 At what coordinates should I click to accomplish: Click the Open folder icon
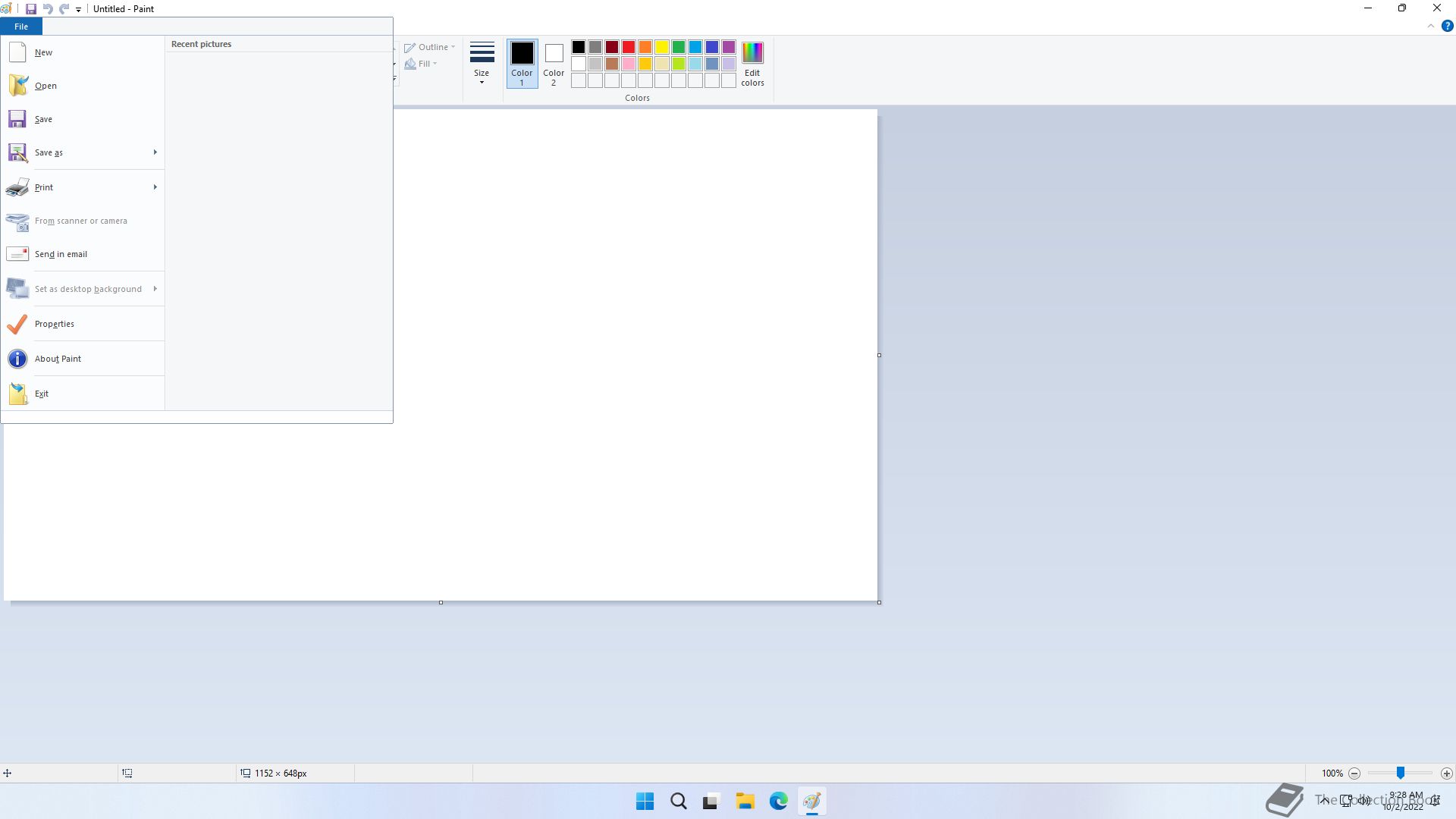coord(17,86)
